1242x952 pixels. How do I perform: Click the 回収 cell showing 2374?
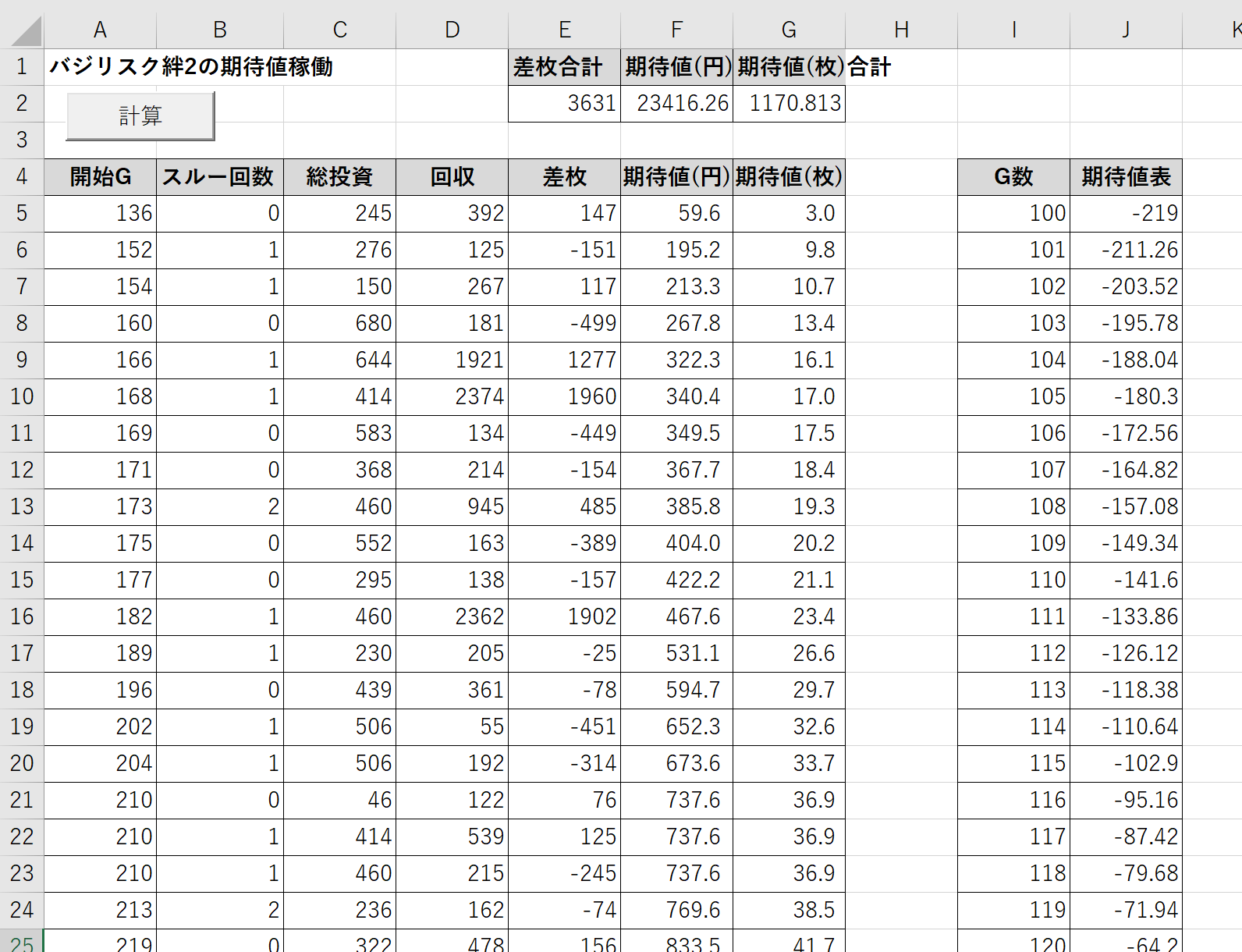click(x=452, y=396)
